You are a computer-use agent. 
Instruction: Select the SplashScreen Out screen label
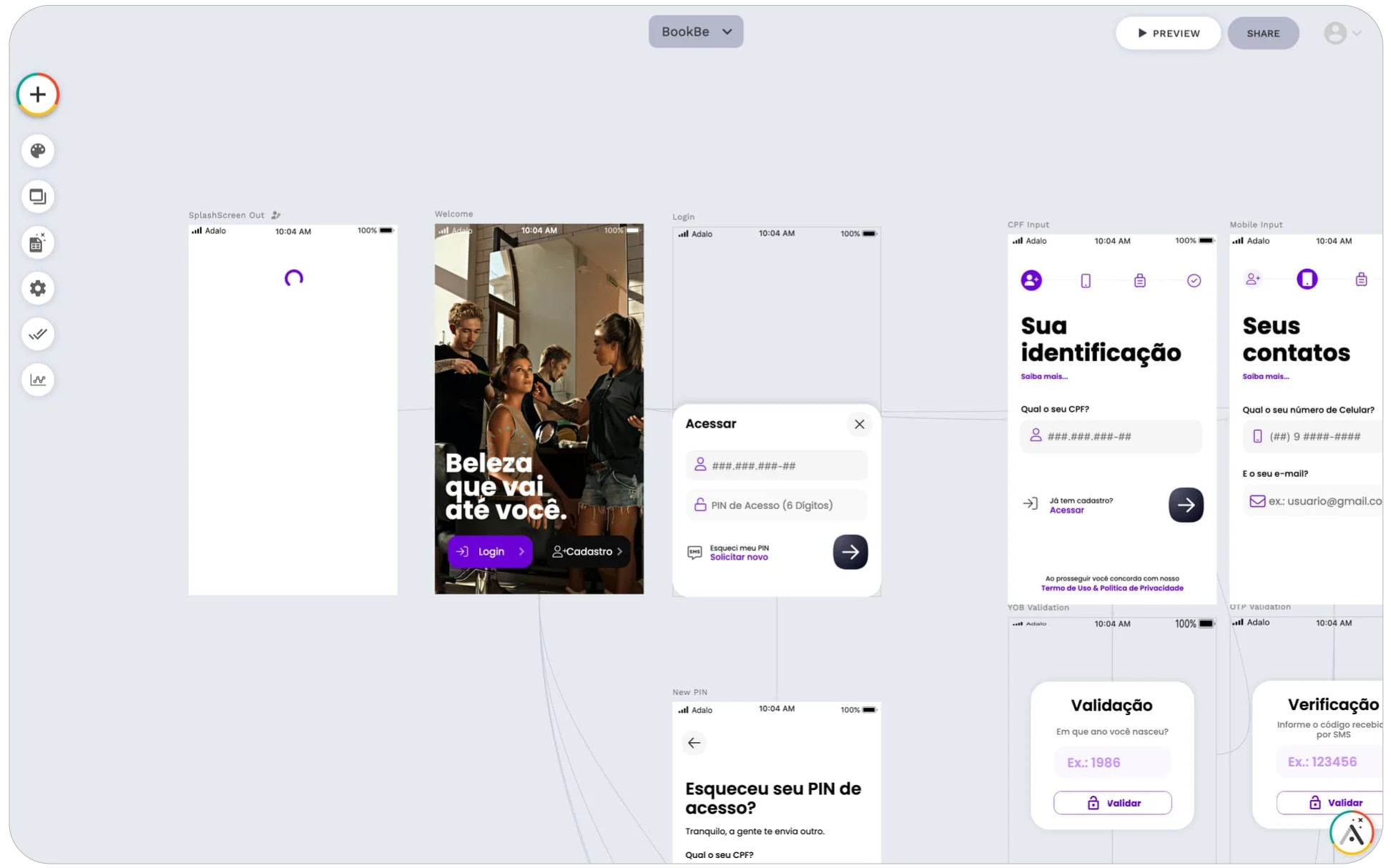click(226, 215)
